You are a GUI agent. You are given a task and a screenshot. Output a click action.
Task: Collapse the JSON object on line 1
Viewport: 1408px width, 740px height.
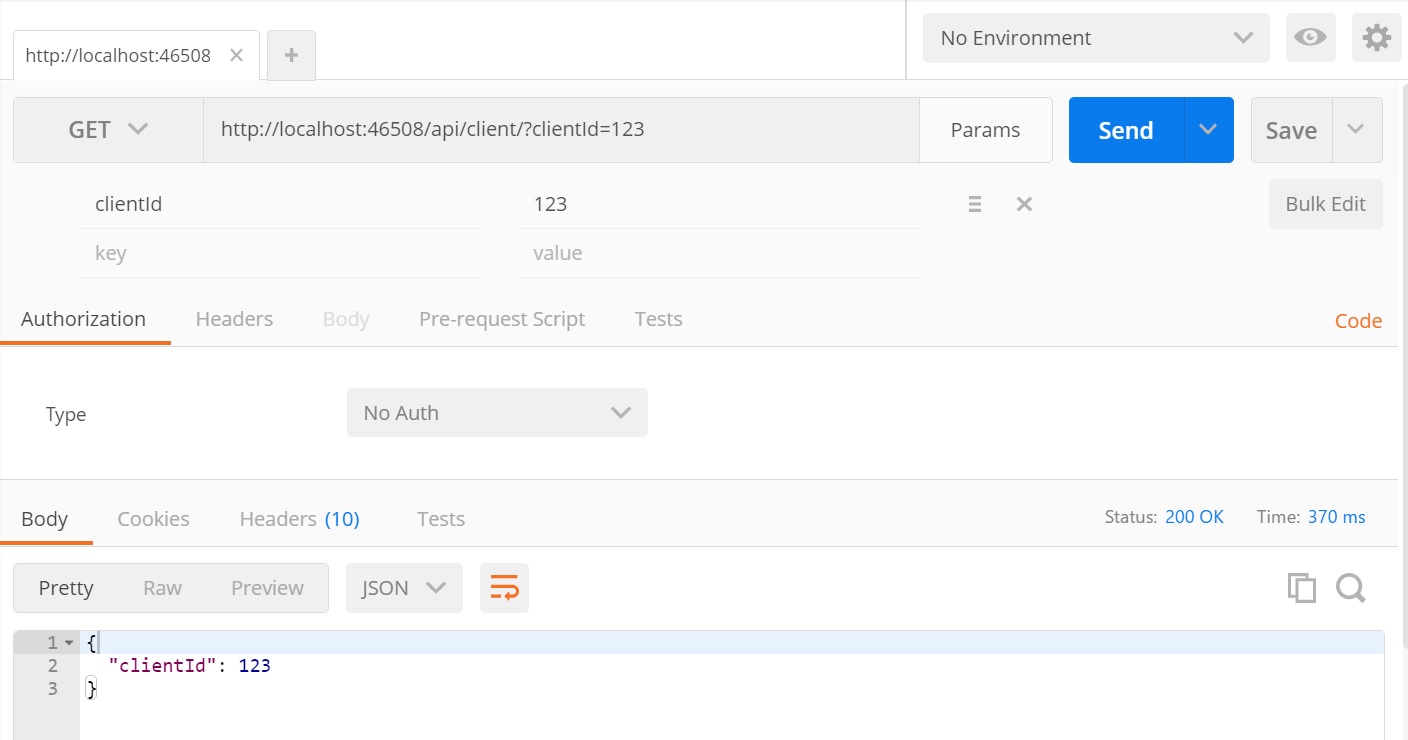point(69,642)
